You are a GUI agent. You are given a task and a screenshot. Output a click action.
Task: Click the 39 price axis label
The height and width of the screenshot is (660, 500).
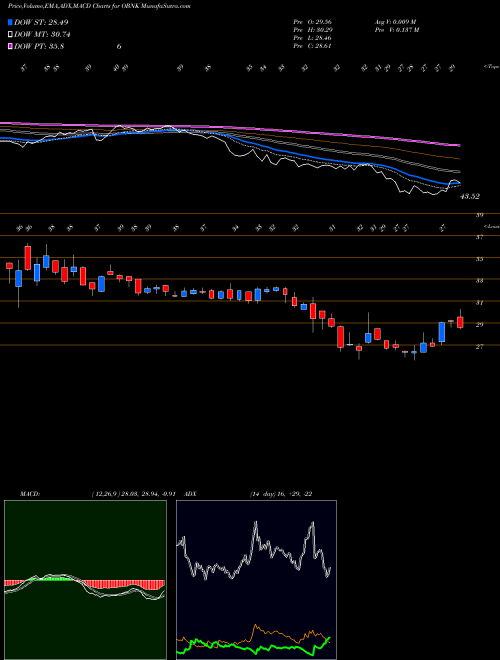click(x=479, y=215)
